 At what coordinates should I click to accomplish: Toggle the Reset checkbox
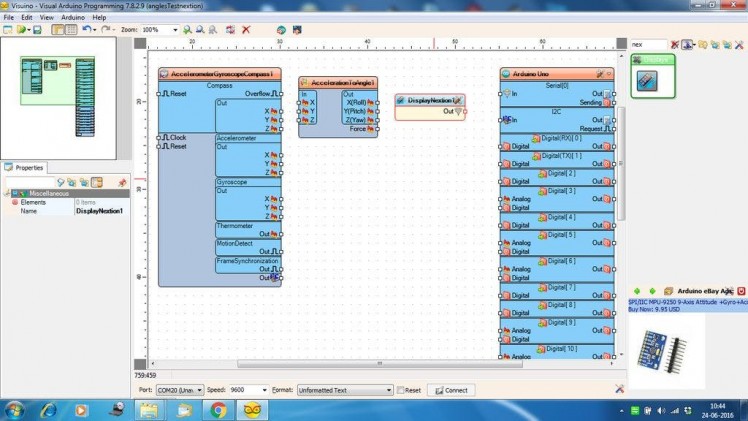coord(402,390)
